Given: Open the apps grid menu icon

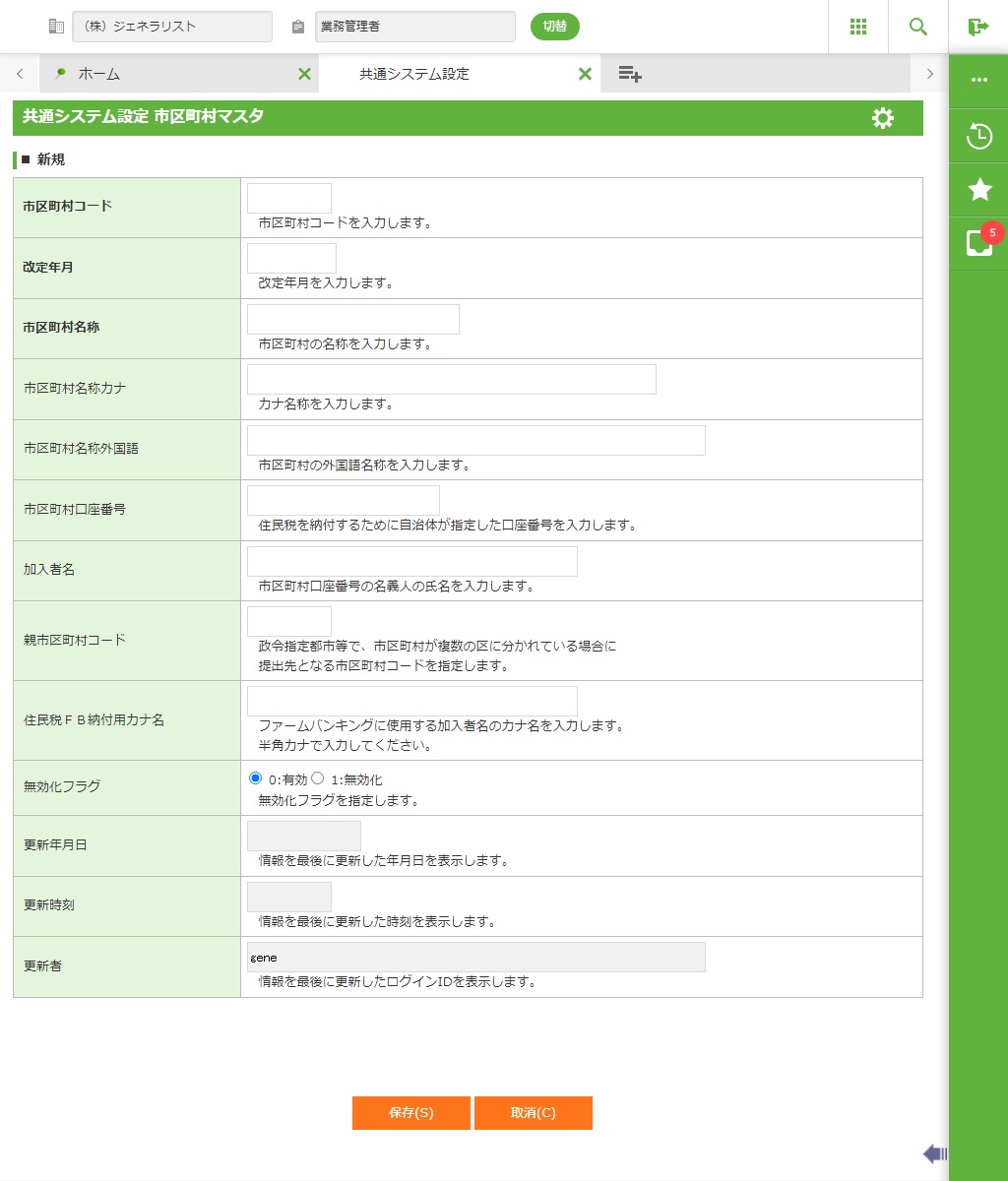Looking at the screenshot, I should [858, 27].
